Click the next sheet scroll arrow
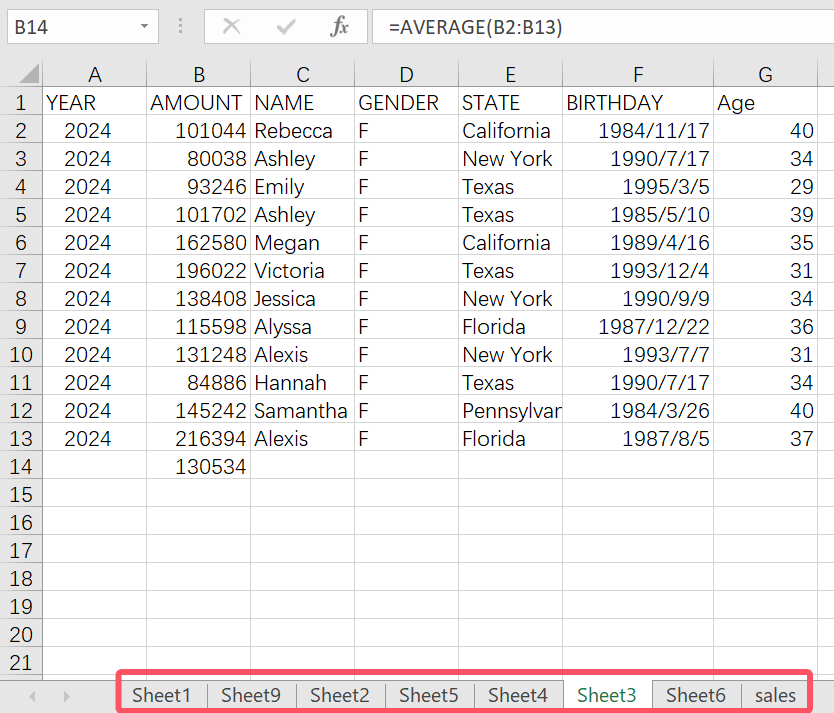The image size is (834, 713). tap(67, 696)
